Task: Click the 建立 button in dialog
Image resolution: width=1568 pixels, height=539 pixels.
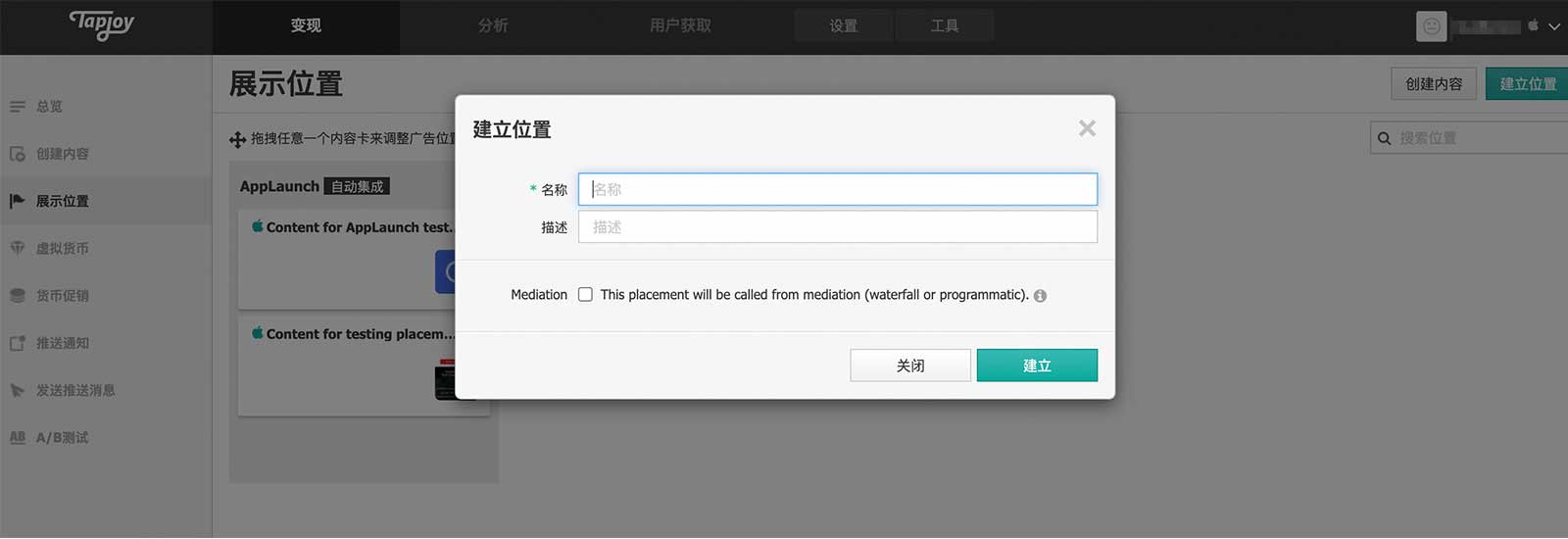Action: click(1037, 366)
